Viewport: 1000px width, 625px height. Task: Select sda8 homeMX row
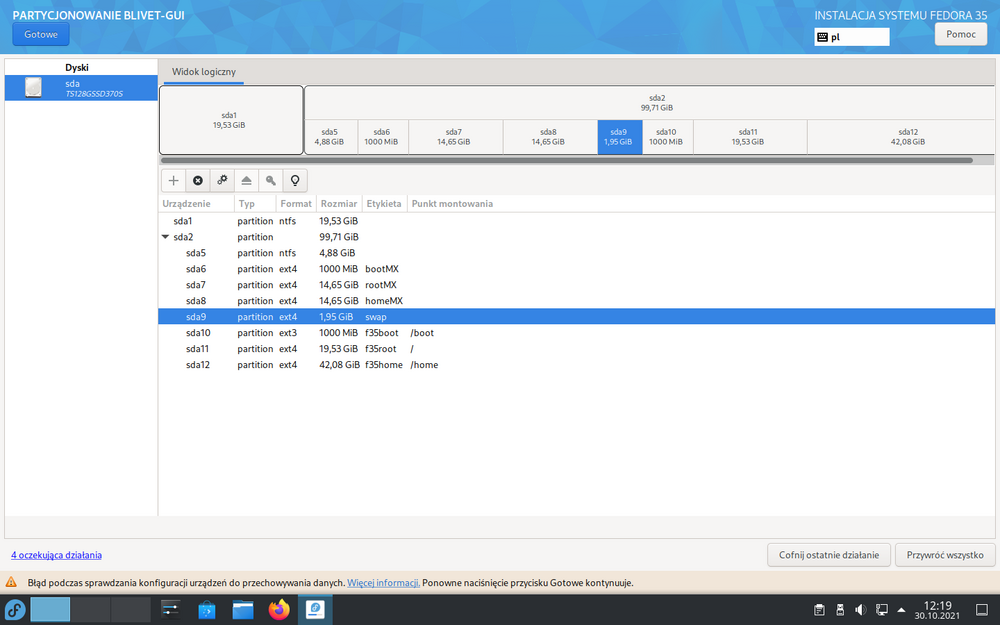coord(577,300)
